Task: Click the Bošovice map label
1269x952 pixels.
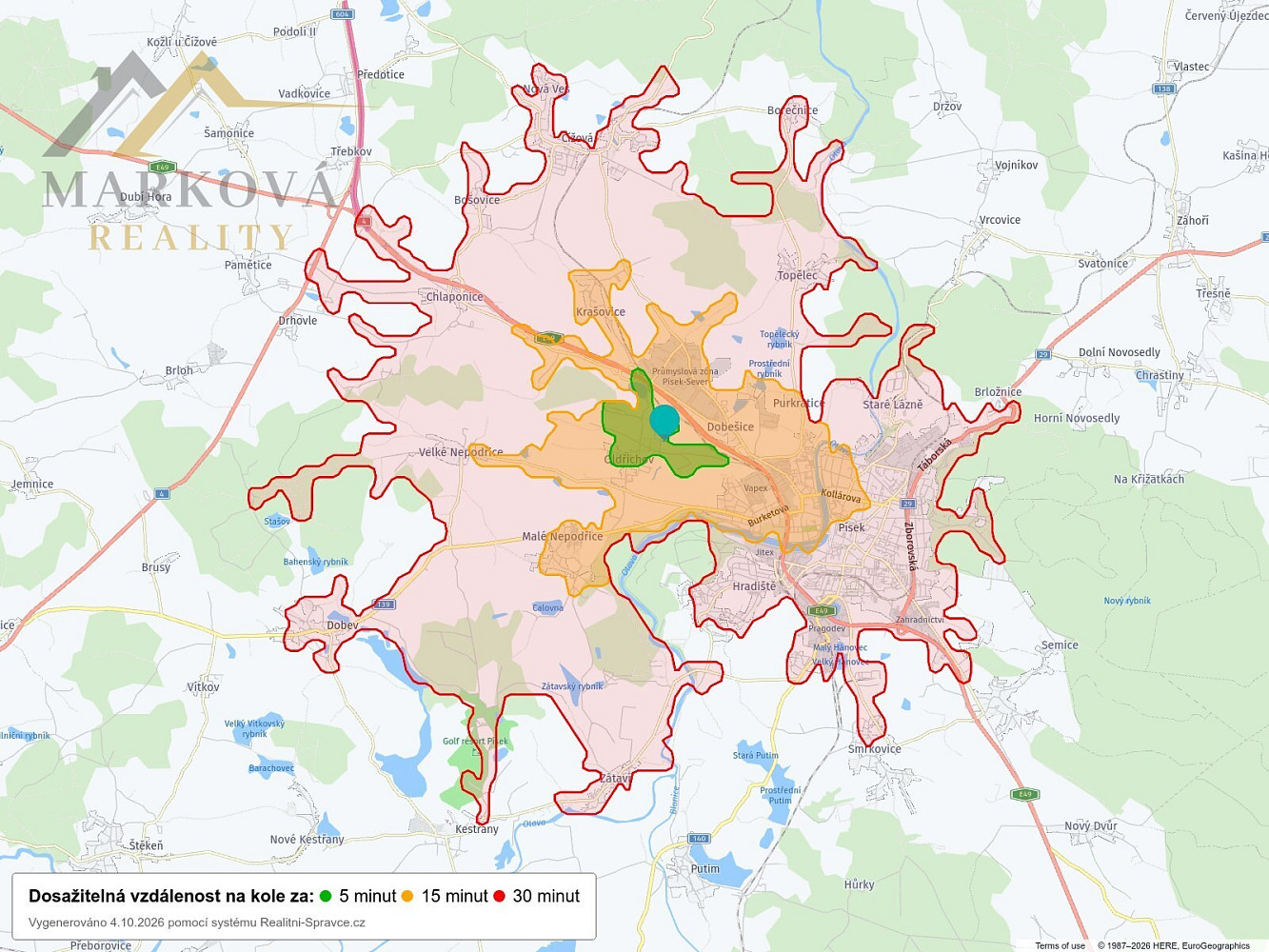Action: (x=477, y=200)
